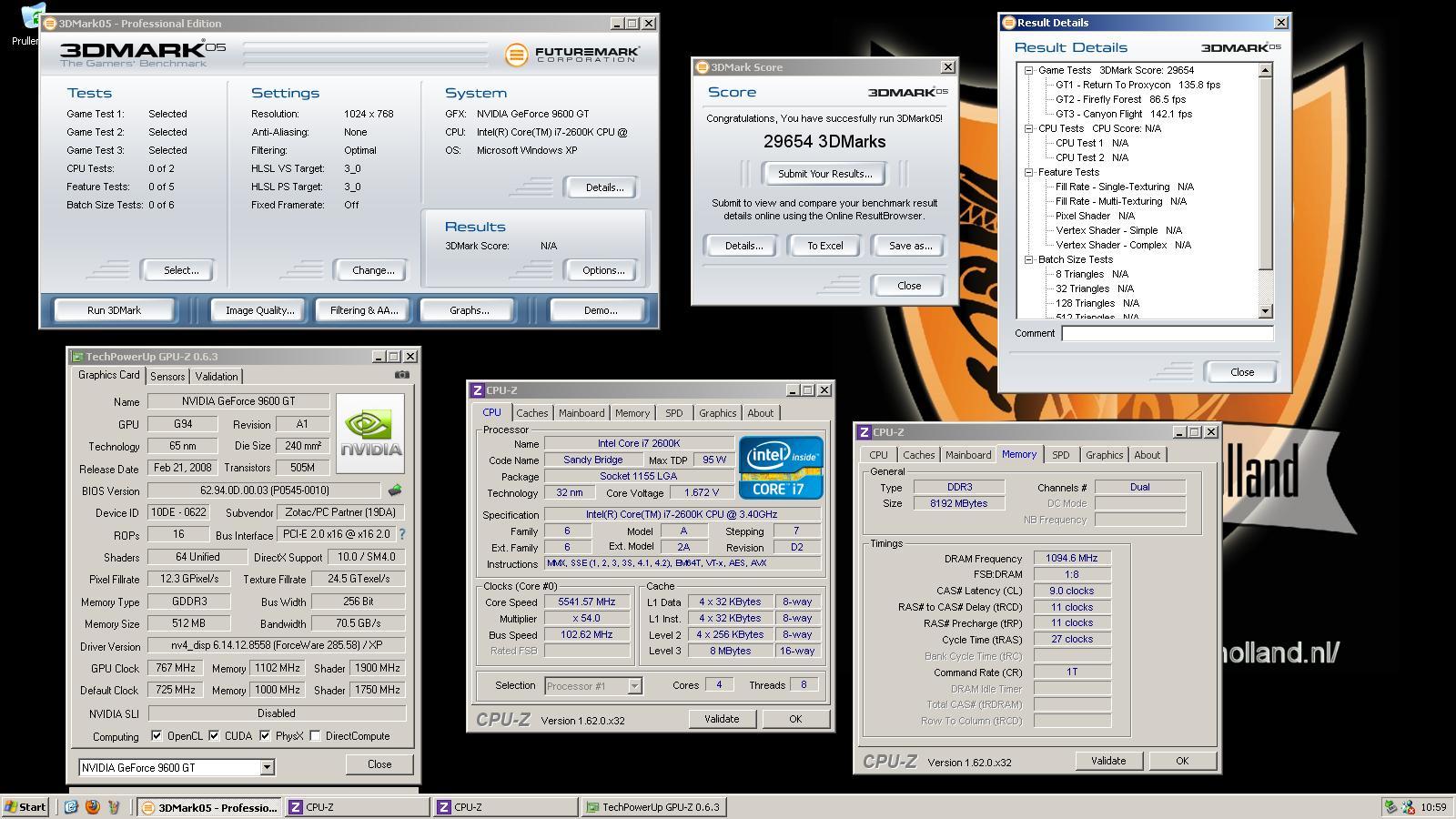Click the GPU-Z screenshot camera icon
The image size is (1456, 819).
[401, 375]
